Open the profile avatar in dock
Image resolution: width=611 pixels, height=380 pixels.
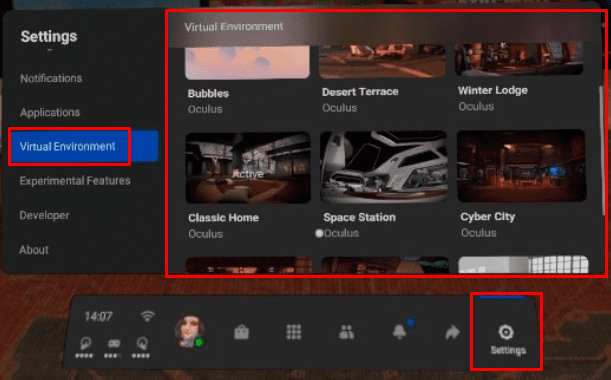[x=190, y=332]
